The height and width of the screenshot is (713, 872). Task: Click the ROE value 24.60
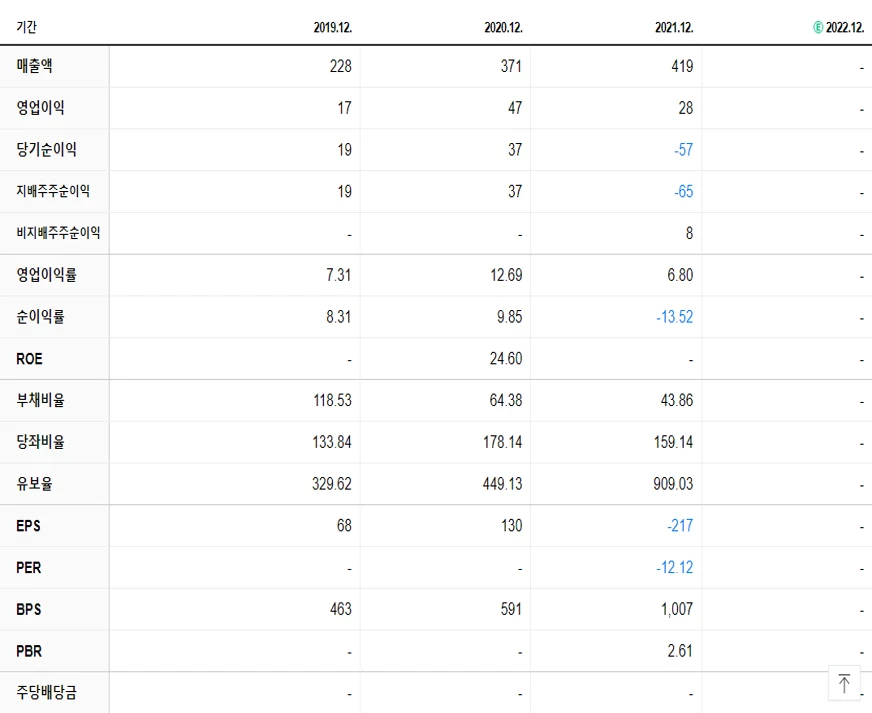[506, 358]
